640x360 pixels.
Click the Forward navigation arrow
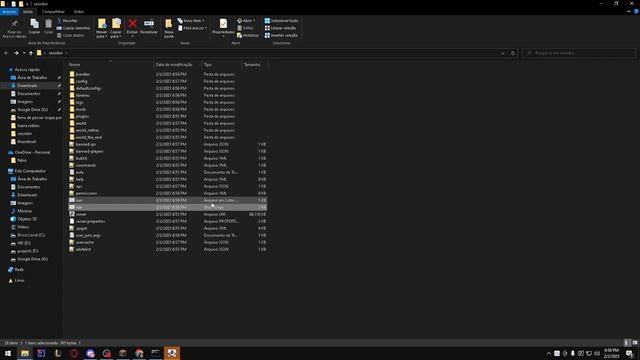[16, 53]
